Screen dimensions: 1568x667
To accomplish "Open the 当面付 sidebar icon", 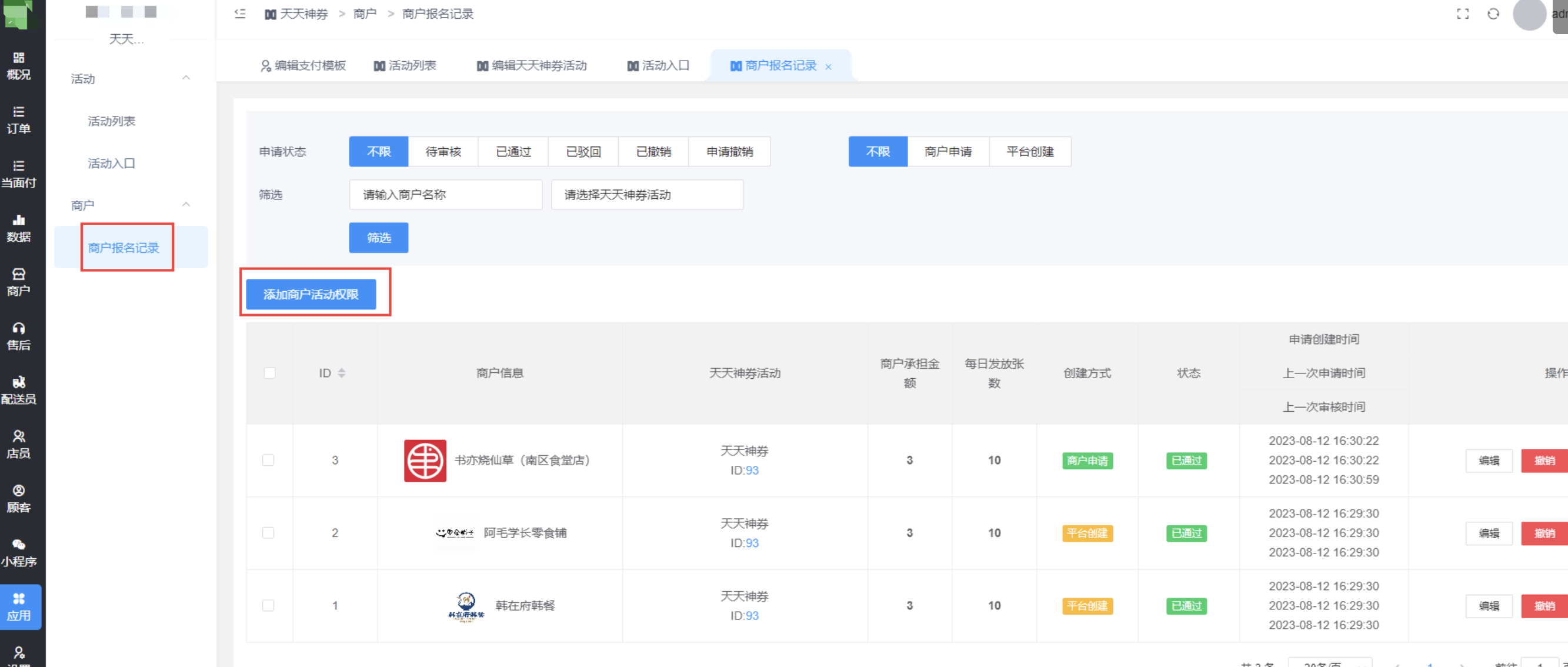I will (19, 174).
